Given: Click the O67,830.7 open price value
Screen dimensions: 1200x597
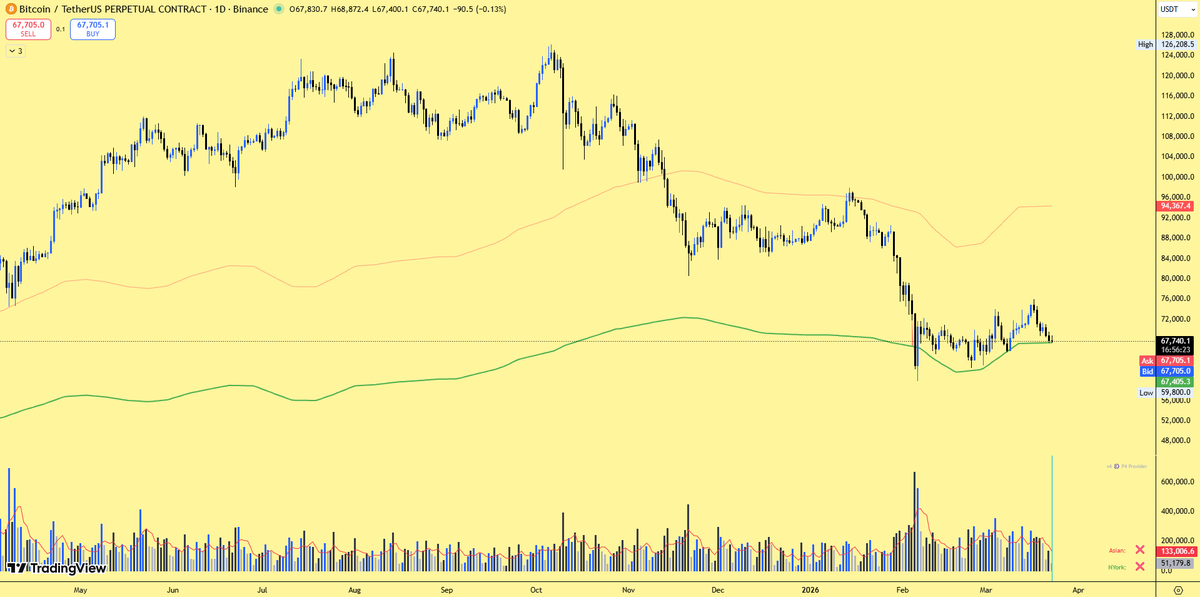Looking at the screenshot, I should click(x=309, y=9).
